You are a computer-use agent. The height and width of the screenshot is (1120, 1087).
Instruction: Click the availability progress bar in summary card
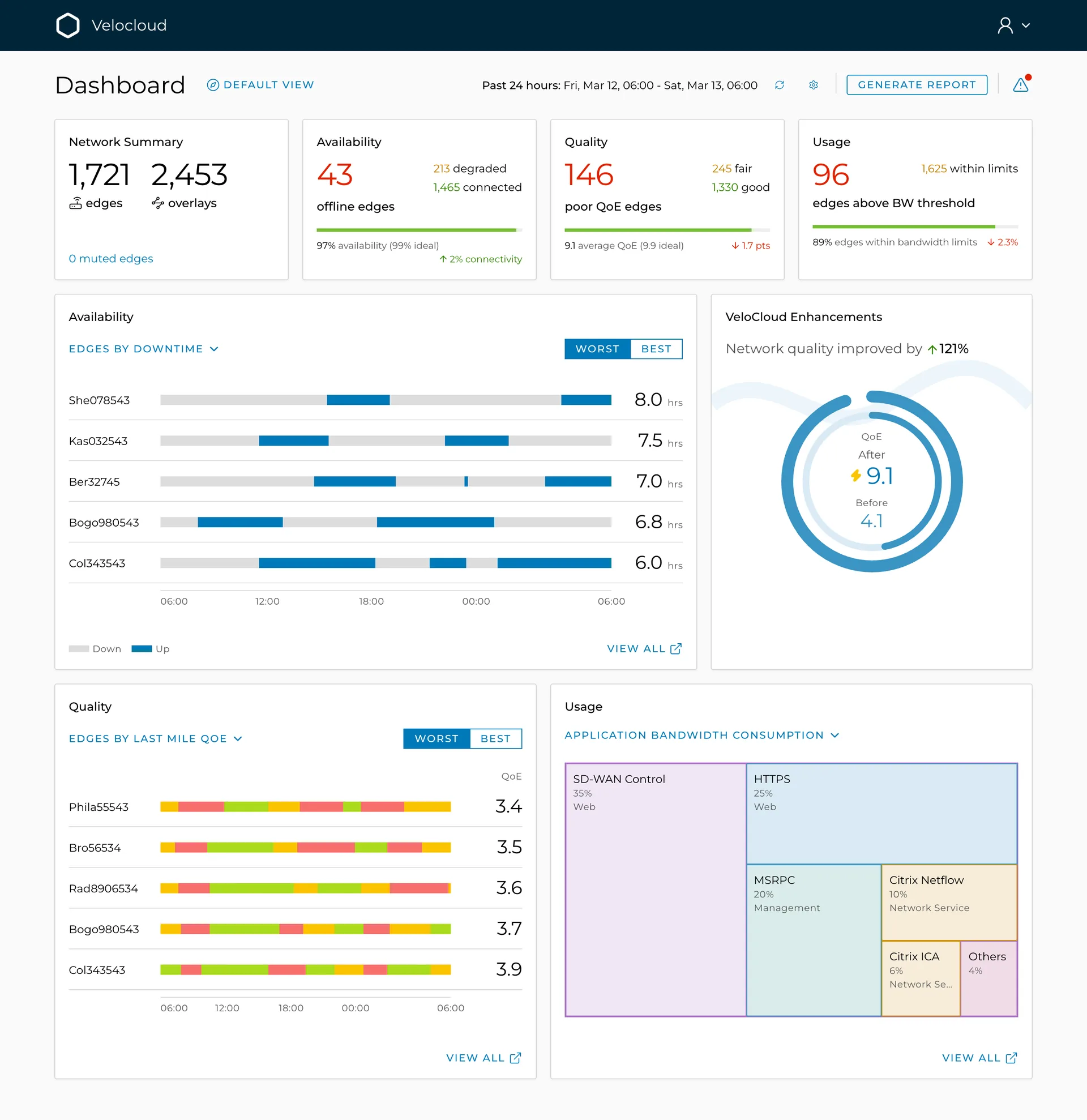pos(419,230)
